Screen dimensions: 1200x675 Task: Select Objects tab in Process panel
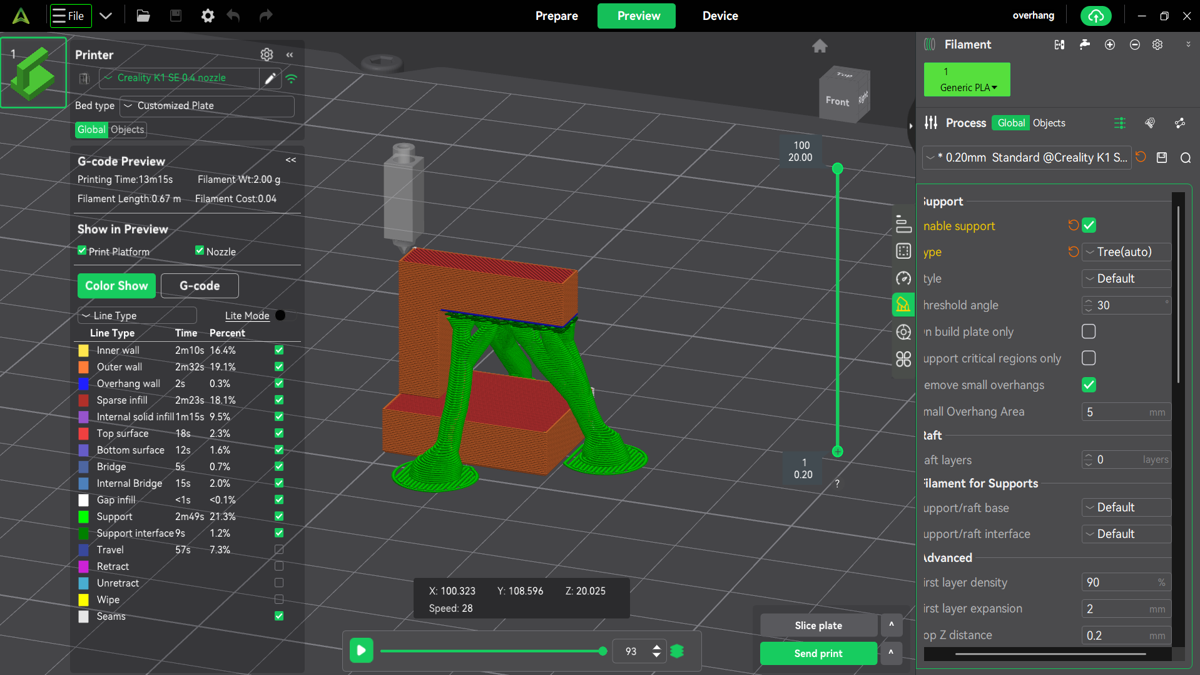(1049, 123)
